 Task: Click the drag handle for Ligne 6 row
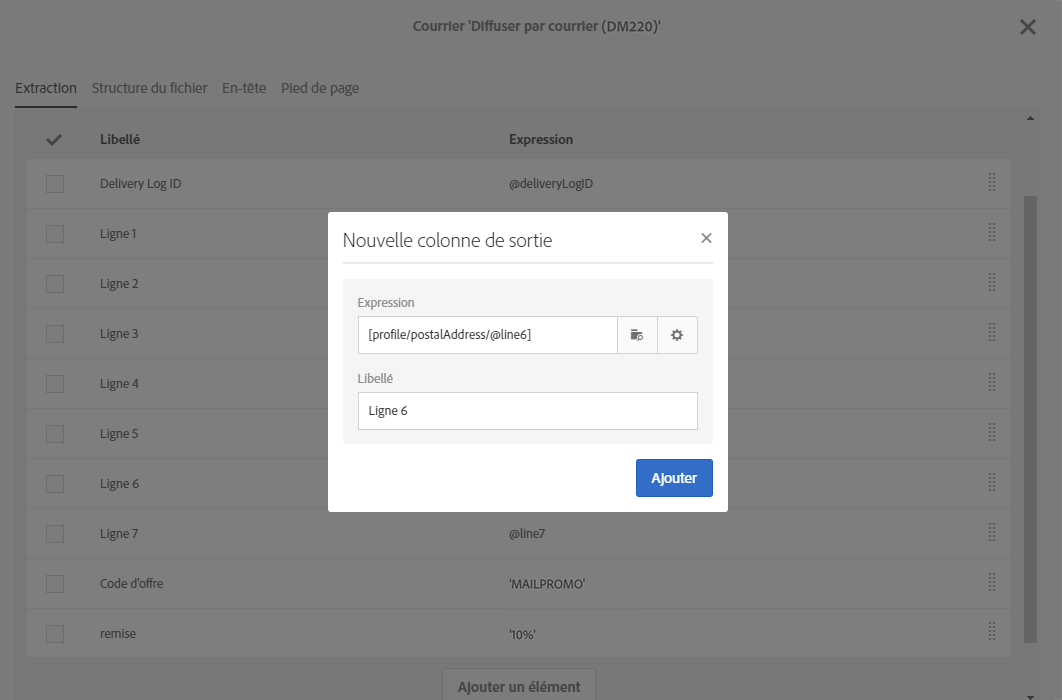[992, 483]
